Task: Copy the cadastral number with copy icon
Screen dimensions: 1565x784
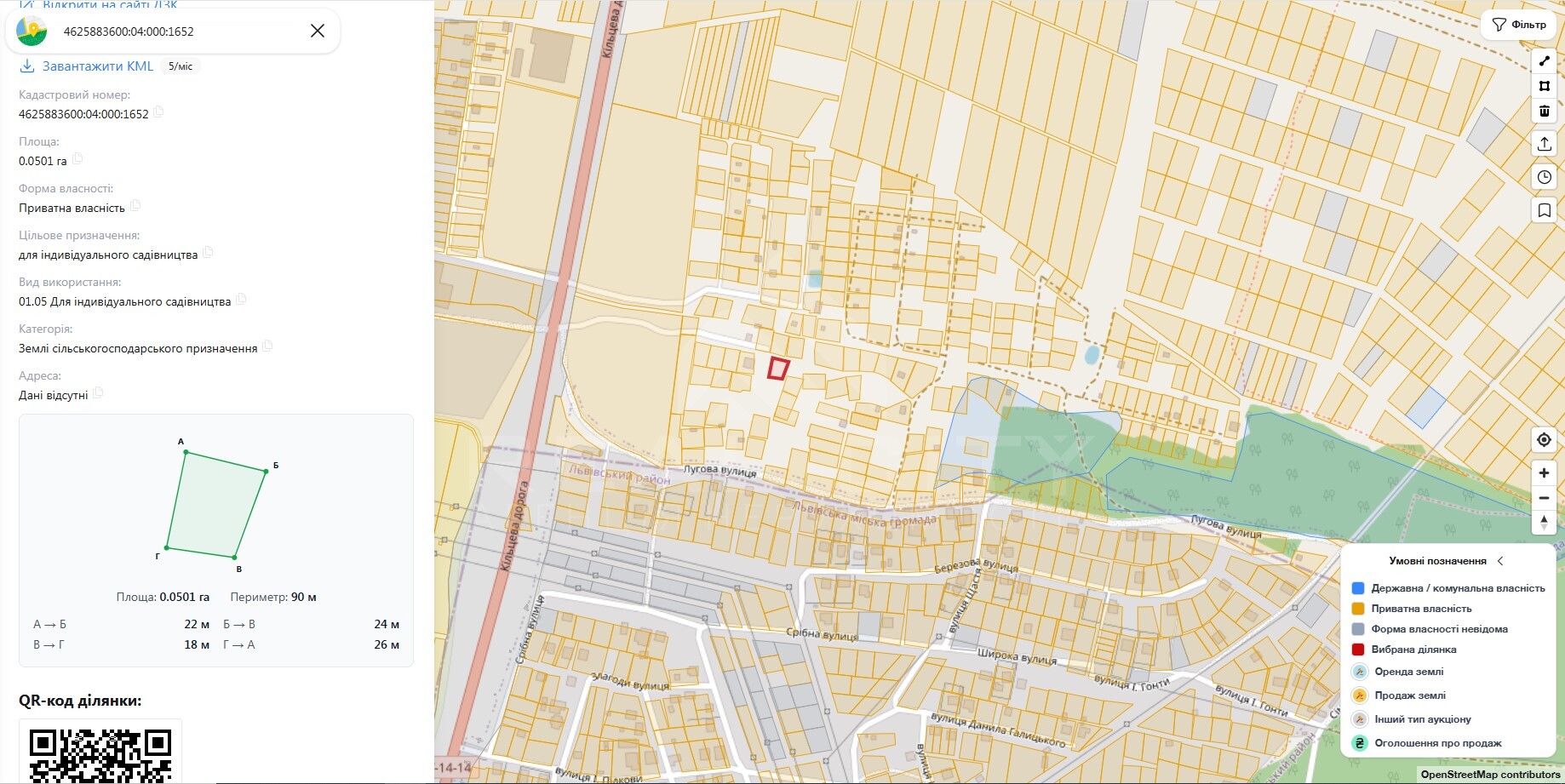Action: click(158, 112)
